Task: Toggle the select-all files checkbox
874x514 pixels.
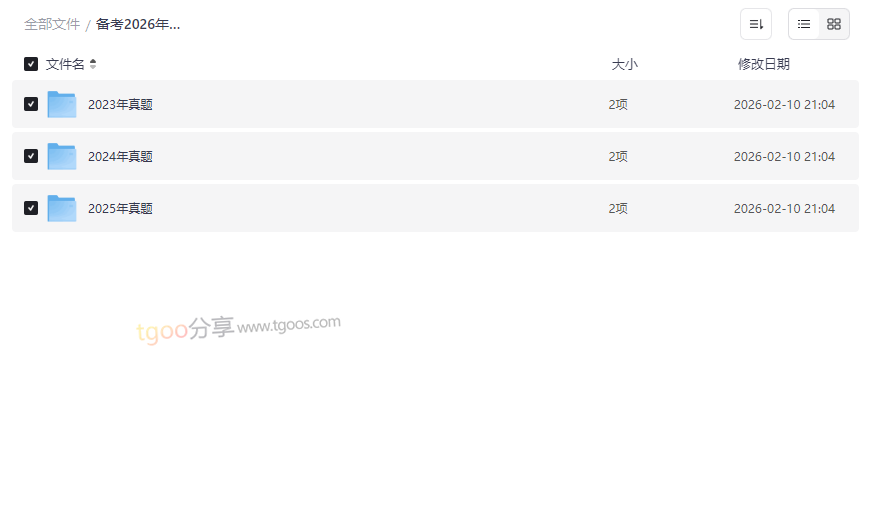Action: click(x=31, y=64)
